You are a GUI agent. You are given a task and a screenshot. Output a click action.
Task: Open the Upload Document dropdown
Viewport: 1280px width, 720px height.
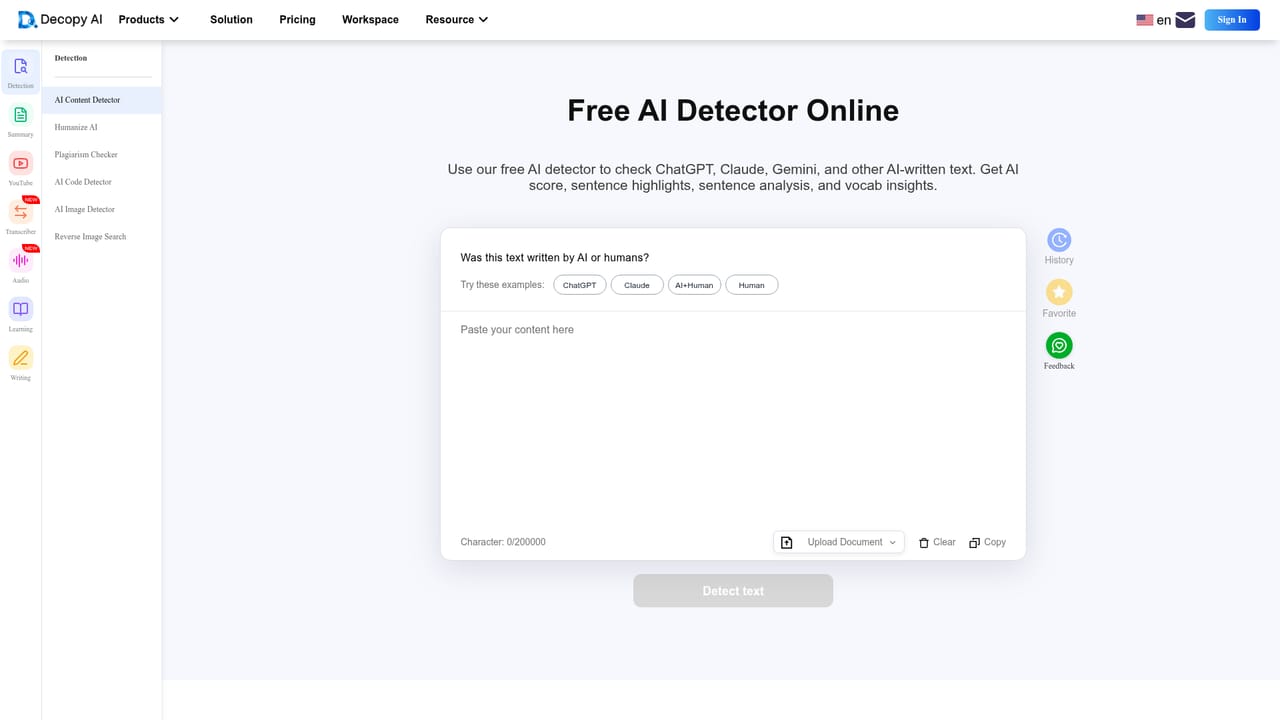[x=839, y=542]
